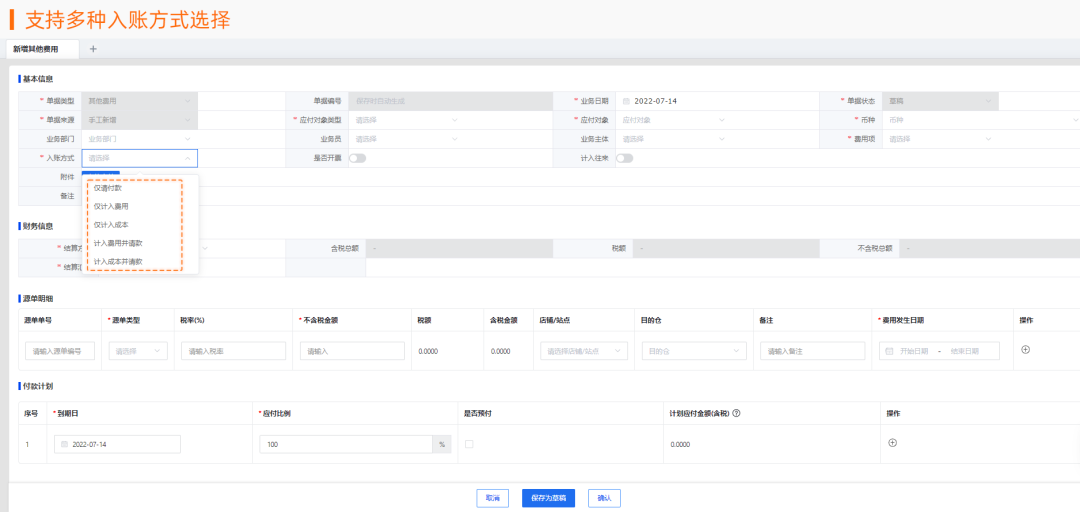The height and width of the screenshot is (512, 1080).
Task: Click calendar icon in 到期日 field
Action: (x=65, y=444)
